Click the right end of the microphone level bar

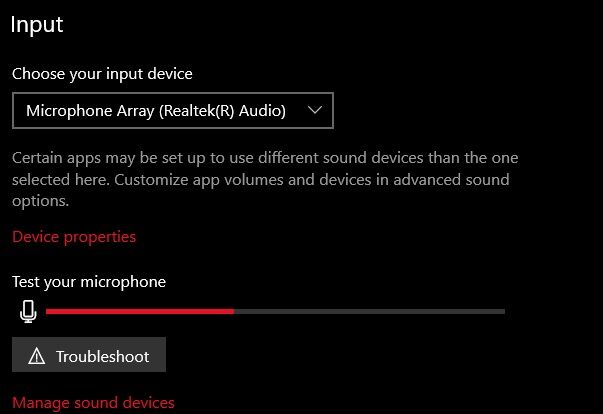tap(503, 311)
